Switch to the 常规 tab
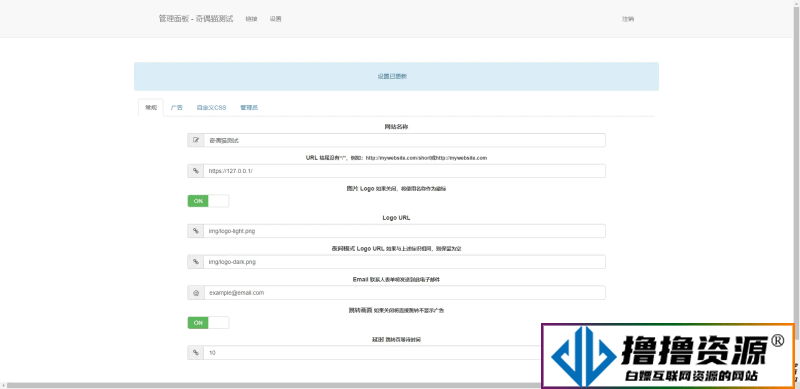Screen dimensions: 800x389 [x=151, y=108]
